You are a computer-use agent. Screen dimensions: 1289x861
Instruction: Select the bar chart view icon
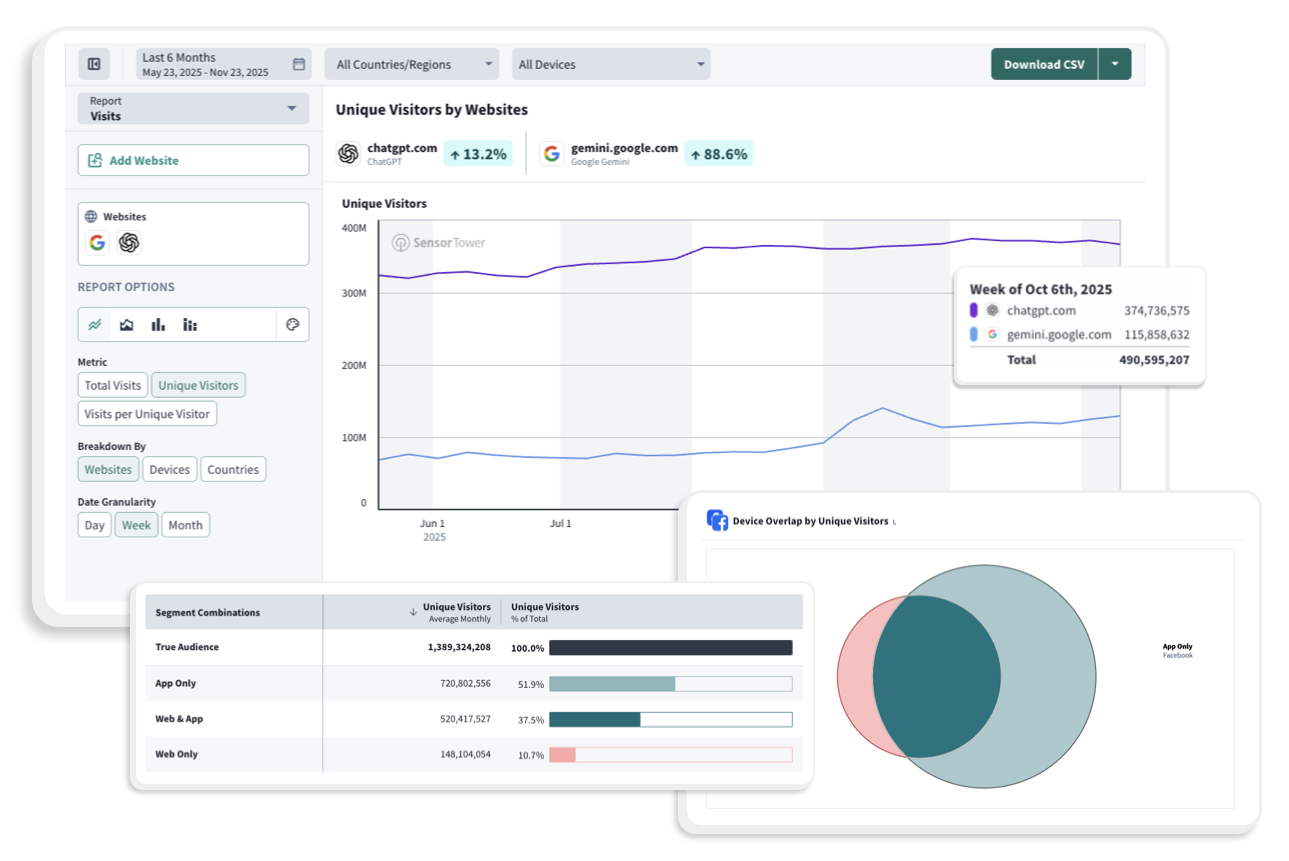[158, 324]
